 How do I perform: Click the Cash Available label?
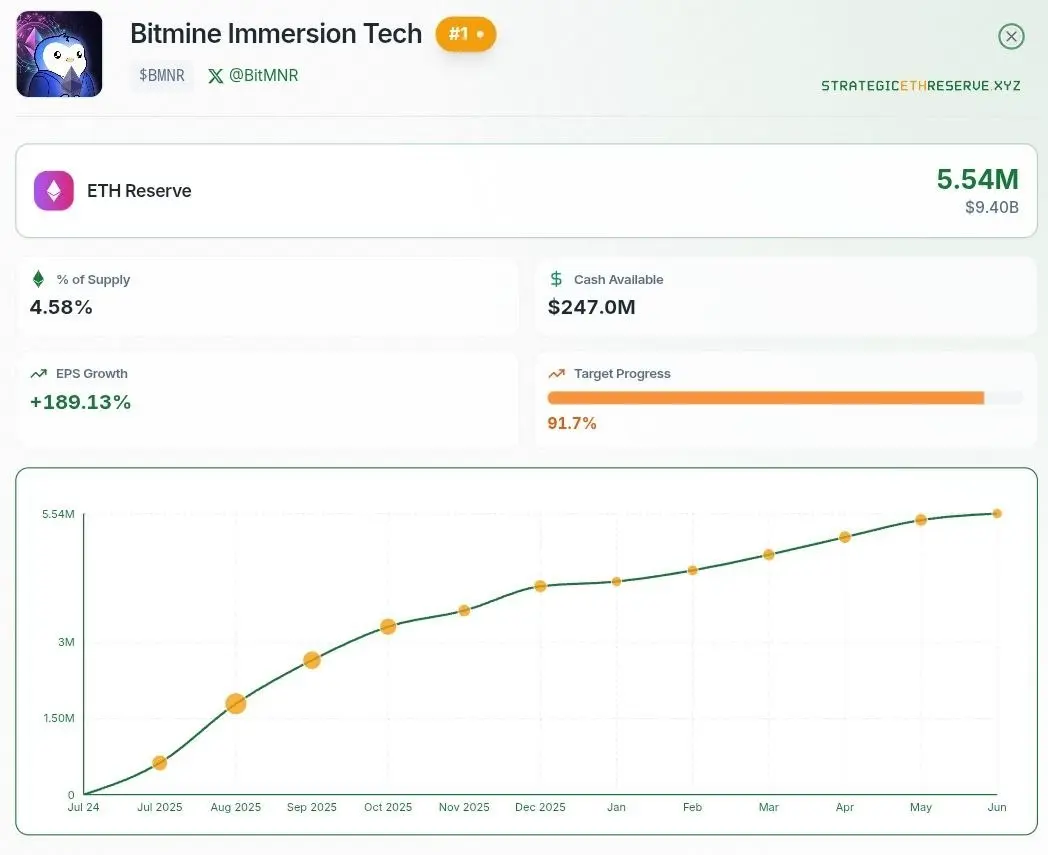(x=618, y=279)
